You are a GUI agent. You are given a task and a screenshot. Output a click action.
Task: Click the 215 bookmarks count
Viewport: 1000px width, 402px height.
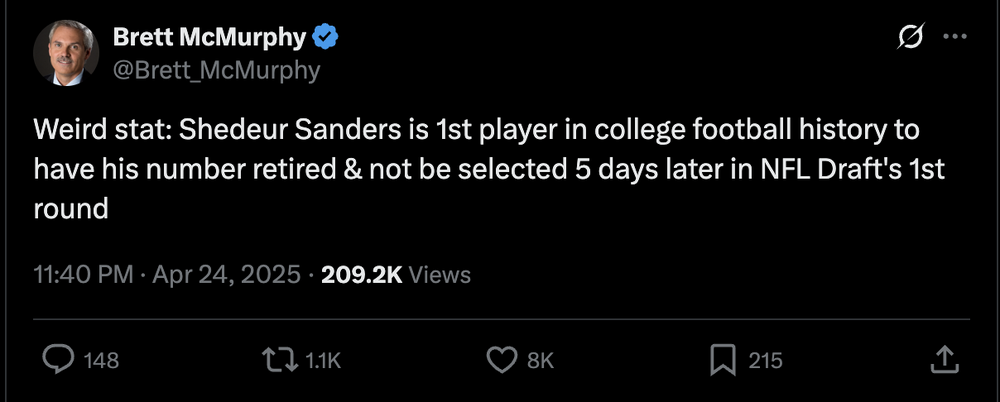pyautogui.click(x=765, y=361)
